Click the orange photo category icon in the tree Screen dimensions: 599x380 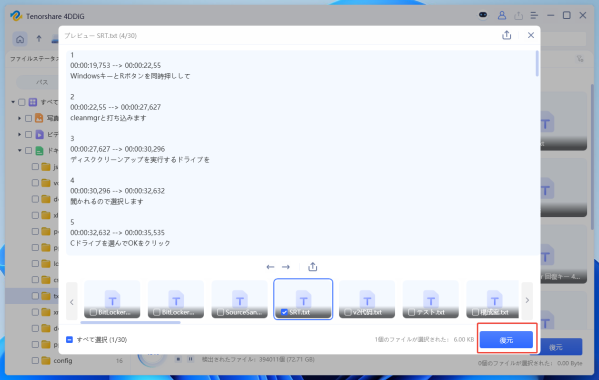tap(39, 118)
